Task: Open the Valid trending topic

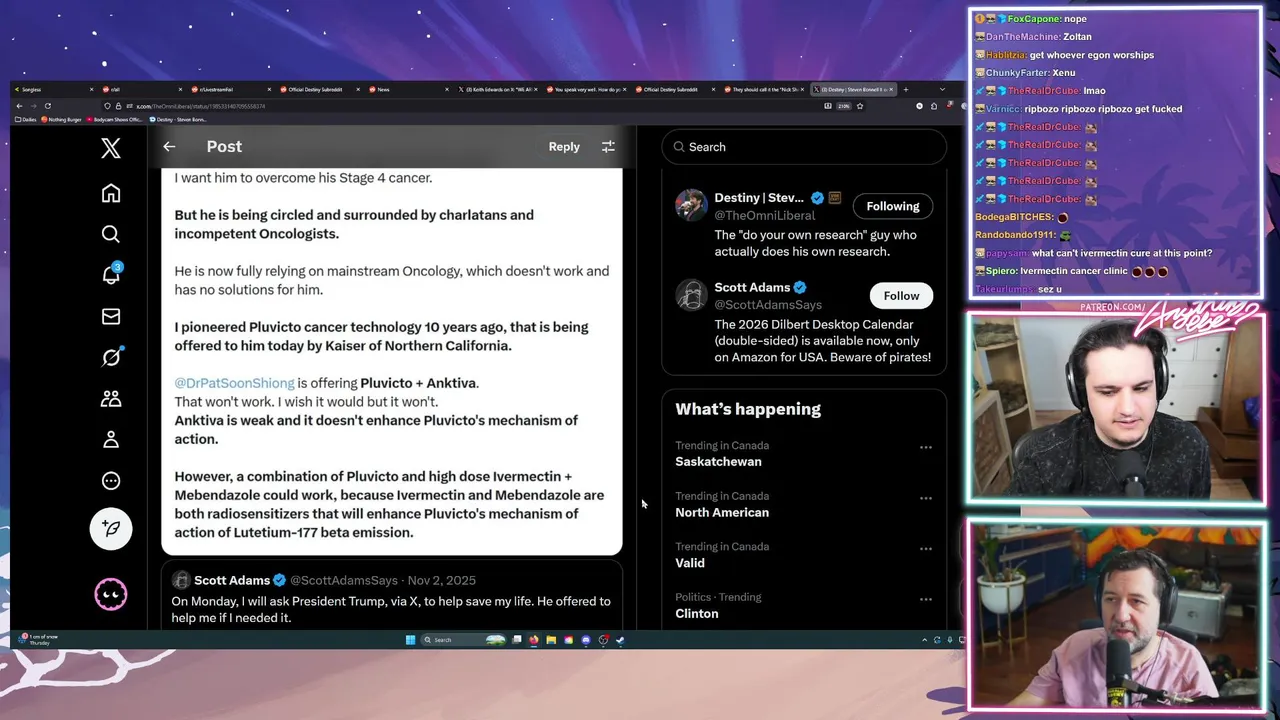Action: (690, 563)
